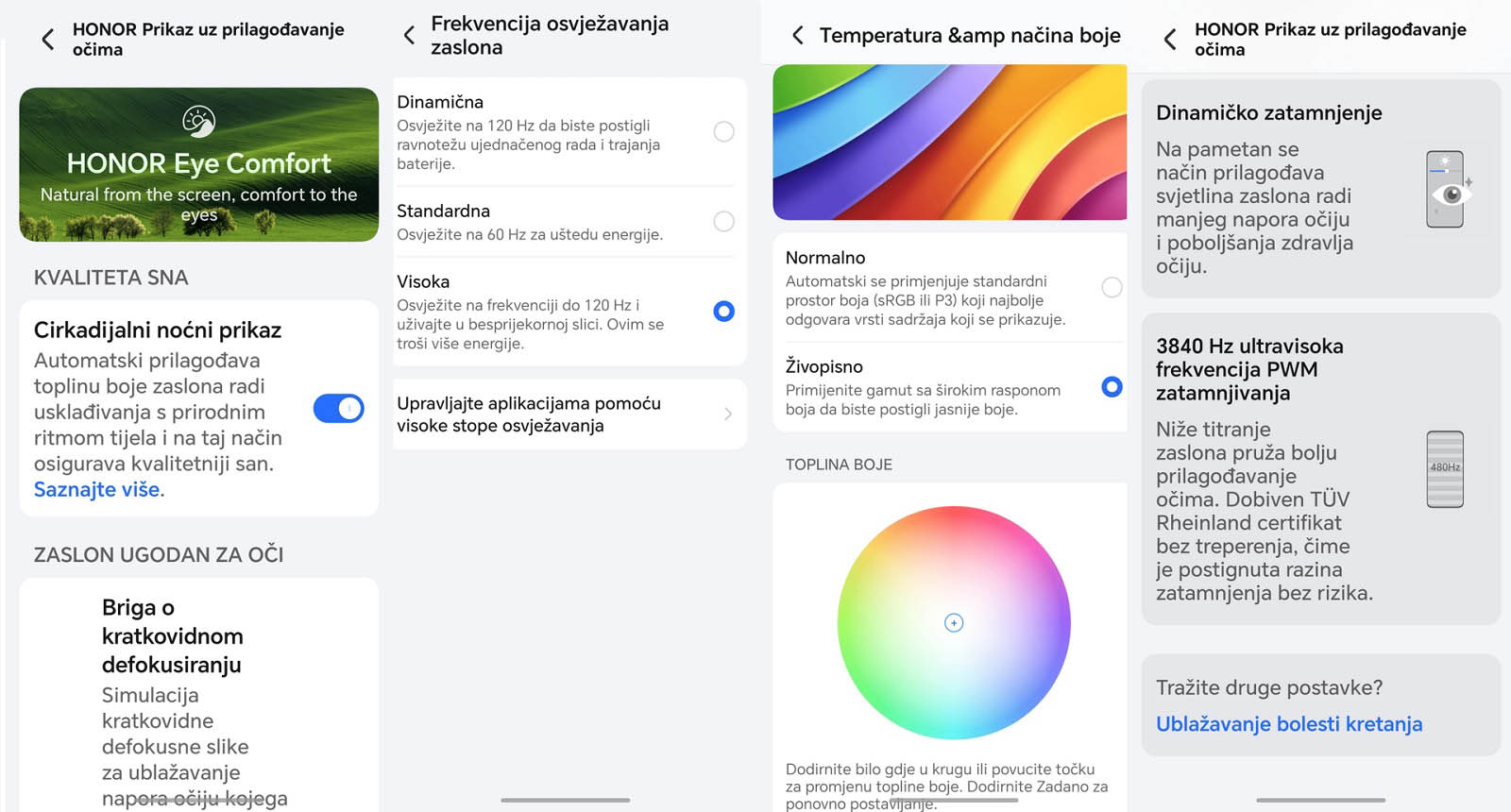This screenshot has height=812, width=1511.
Task: Choose Živopisno color mode radio button
Action: click(1112, 386)
